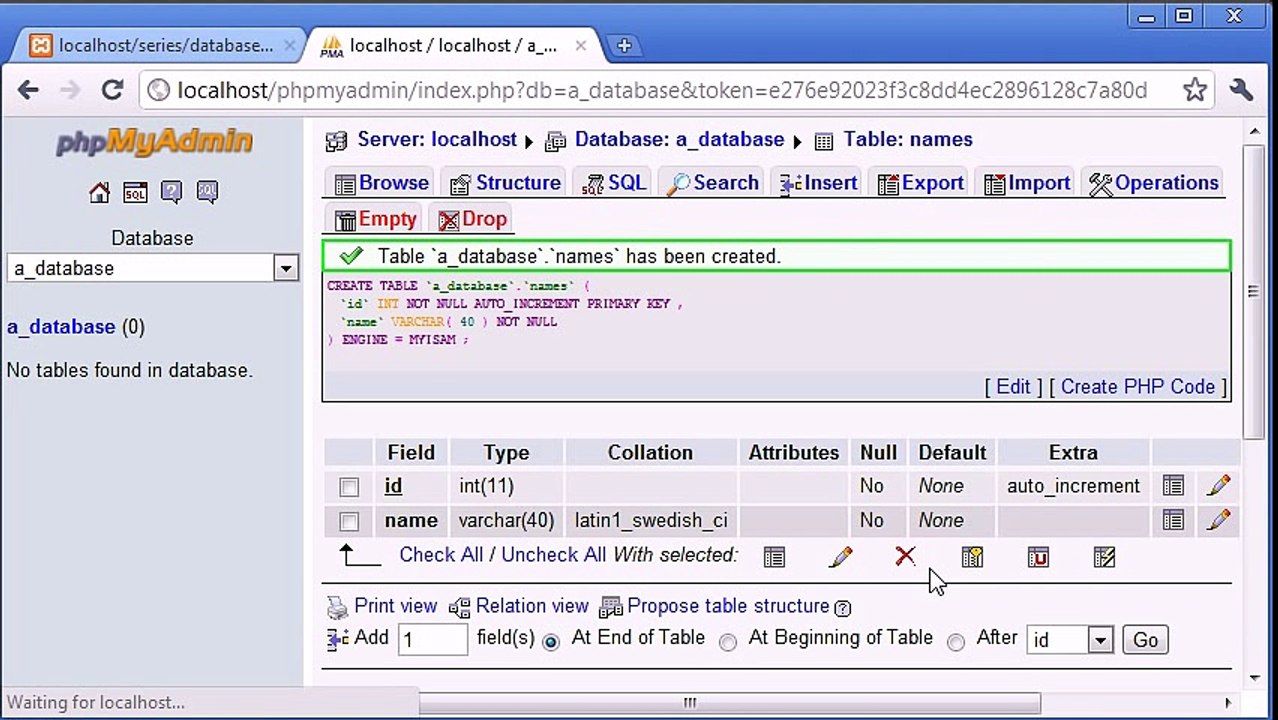Open the Search tab
This screenshot has height=720, width=1278.
tap(713, 183)
